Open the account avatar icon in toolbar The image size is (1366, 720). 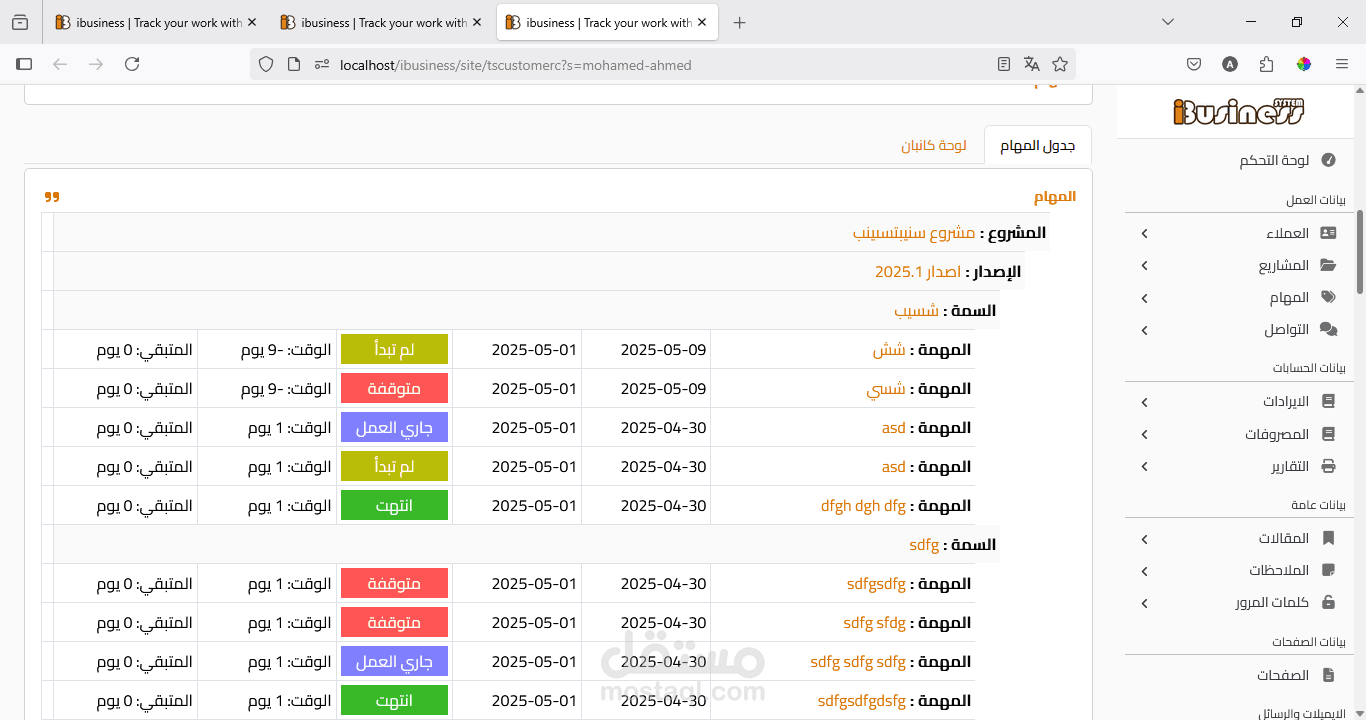pyautogui.click(x=1230, y=64)
